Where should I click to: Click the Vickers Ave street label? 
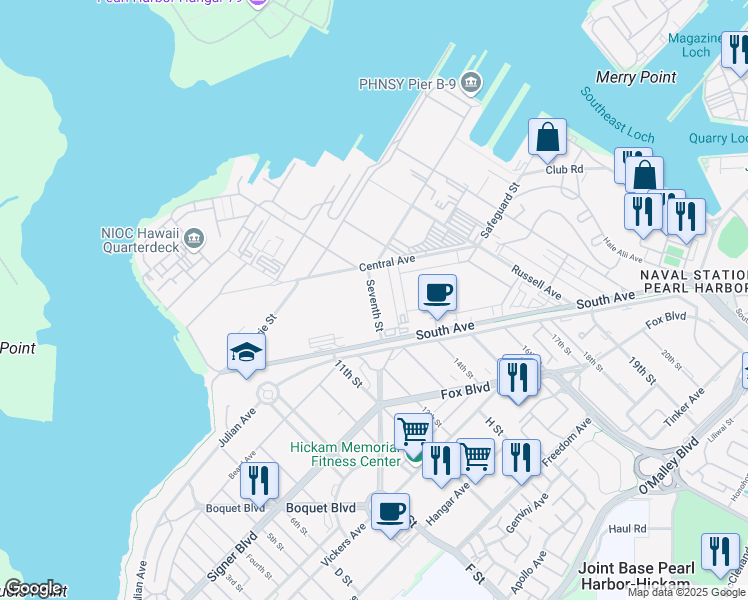click(343, 545)
